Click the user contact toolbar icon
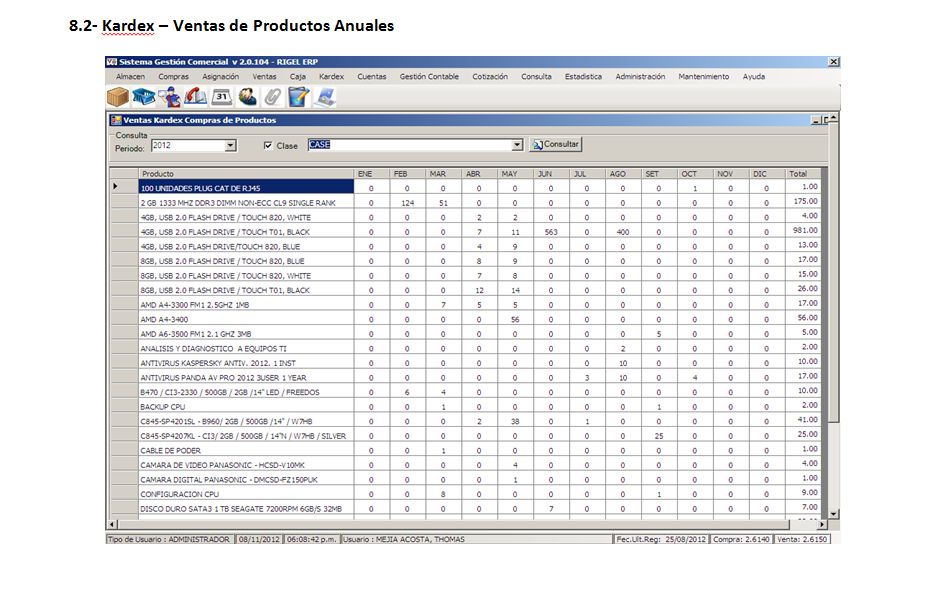The image size is (938, 589). [248, 97]
